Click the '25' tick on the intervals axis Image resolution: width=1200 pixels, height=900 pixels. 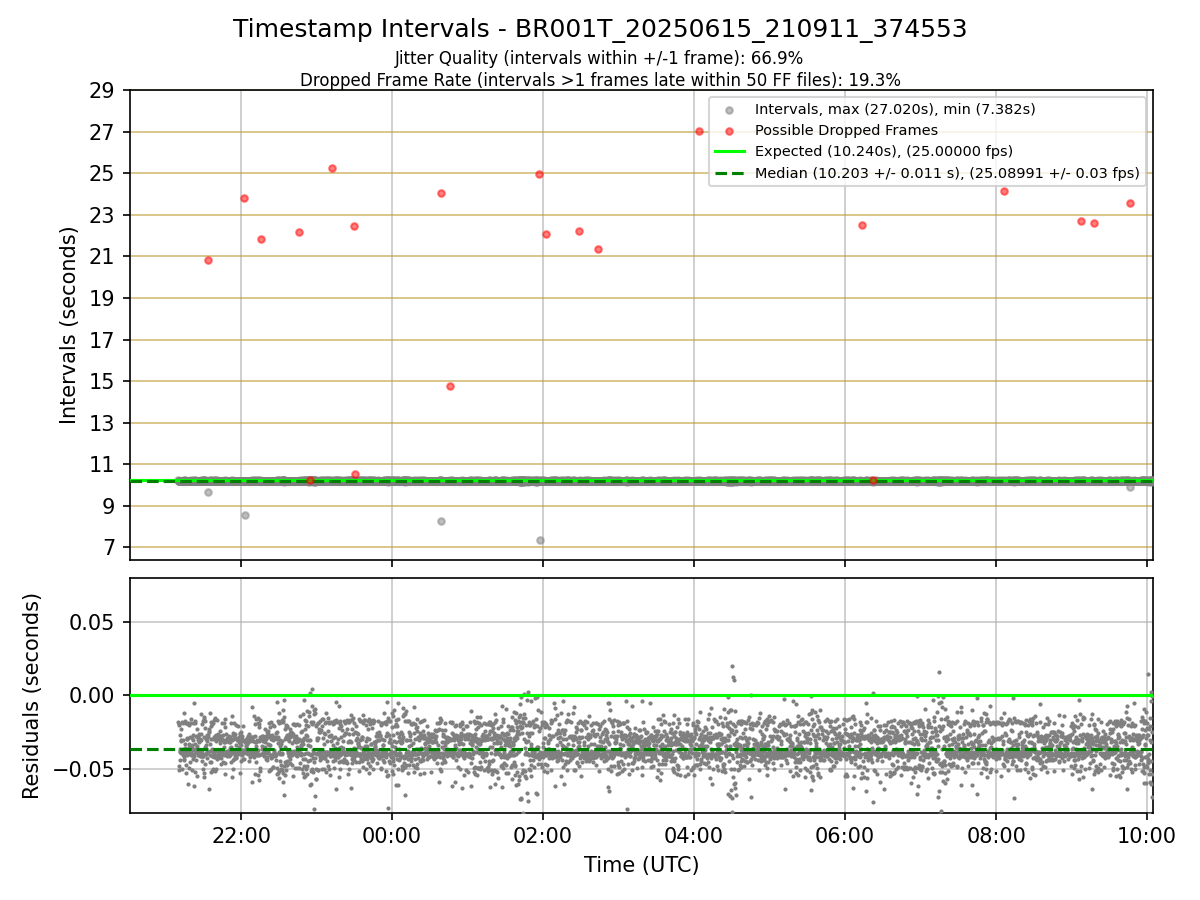[104, 174]
